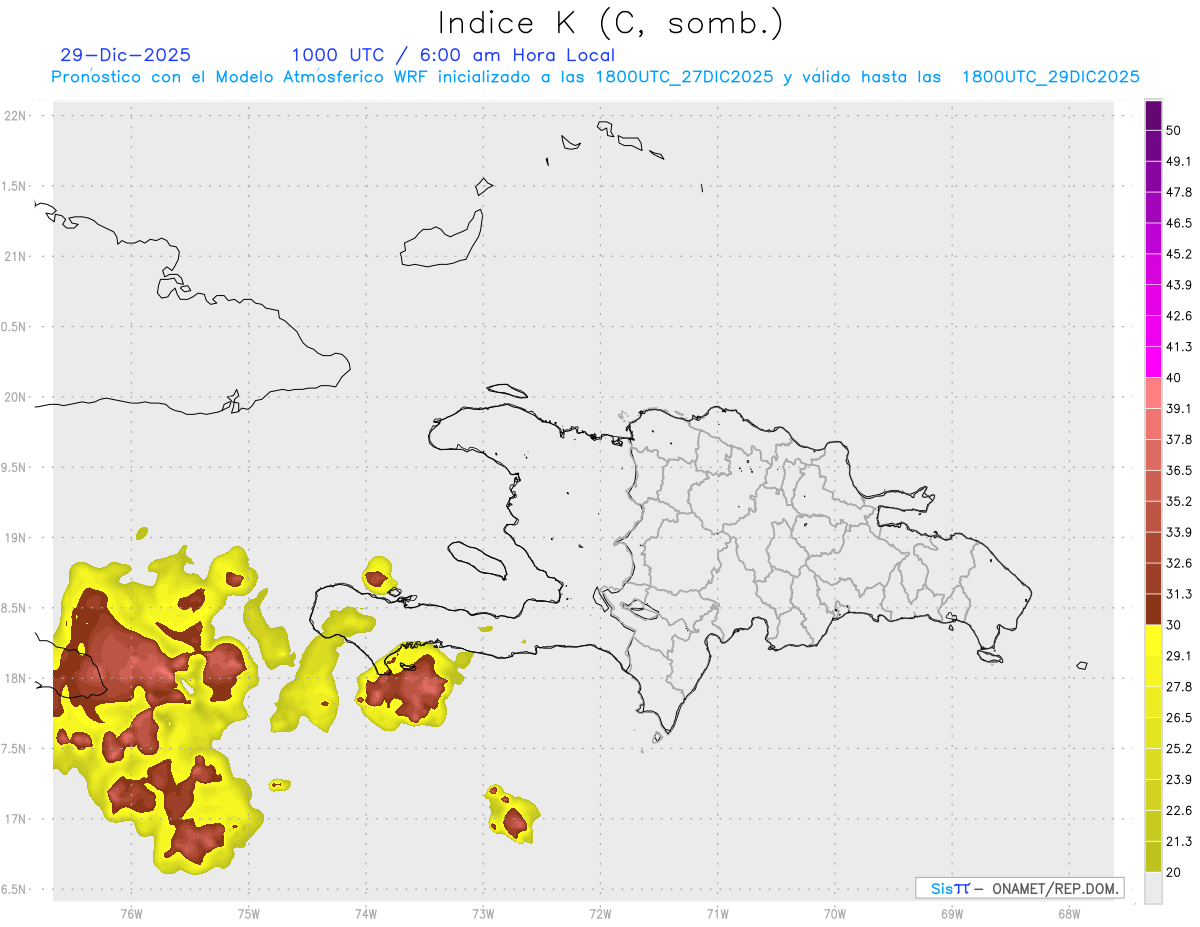
Task: Click the "76W" longitude label
Action: click(131, 914)
